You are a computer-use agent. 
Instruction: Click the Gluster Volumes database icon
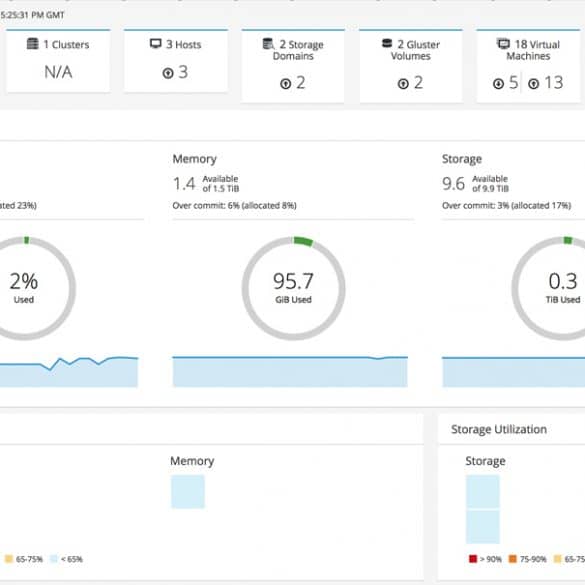click(387, 43)
